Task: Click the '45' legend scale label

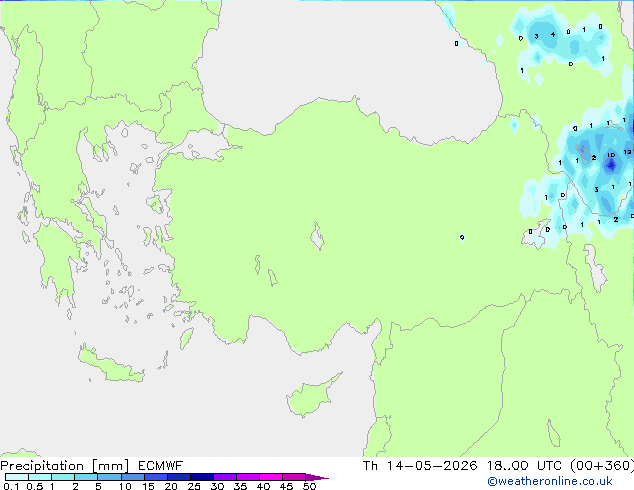Action: [286, 486]
